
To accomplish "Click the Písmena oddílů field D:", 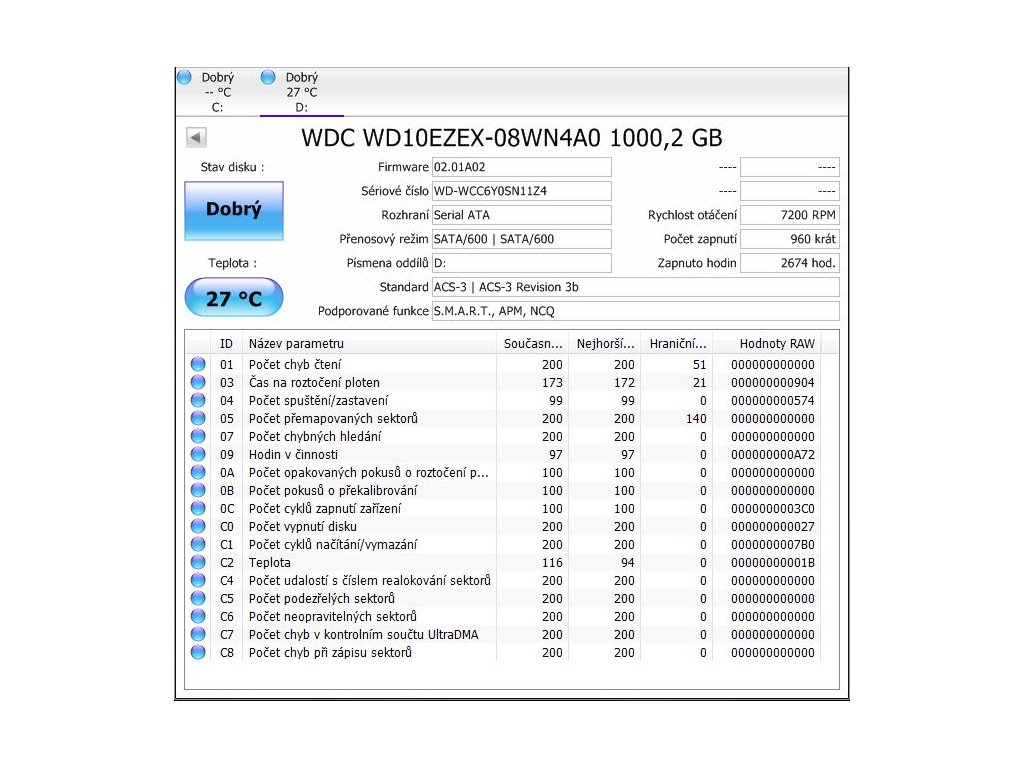I will (522, 263).
